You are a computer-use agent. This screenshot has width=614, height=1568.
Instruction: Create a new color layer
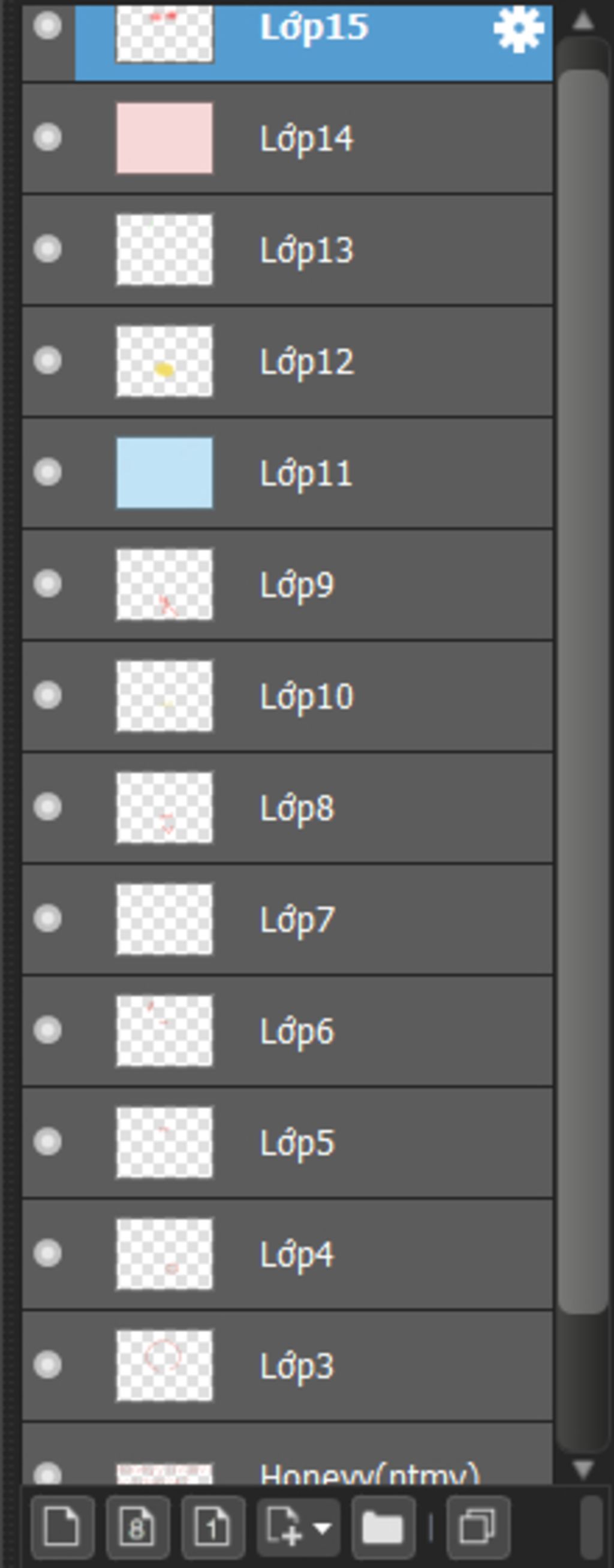click(x=62, y=1525)
